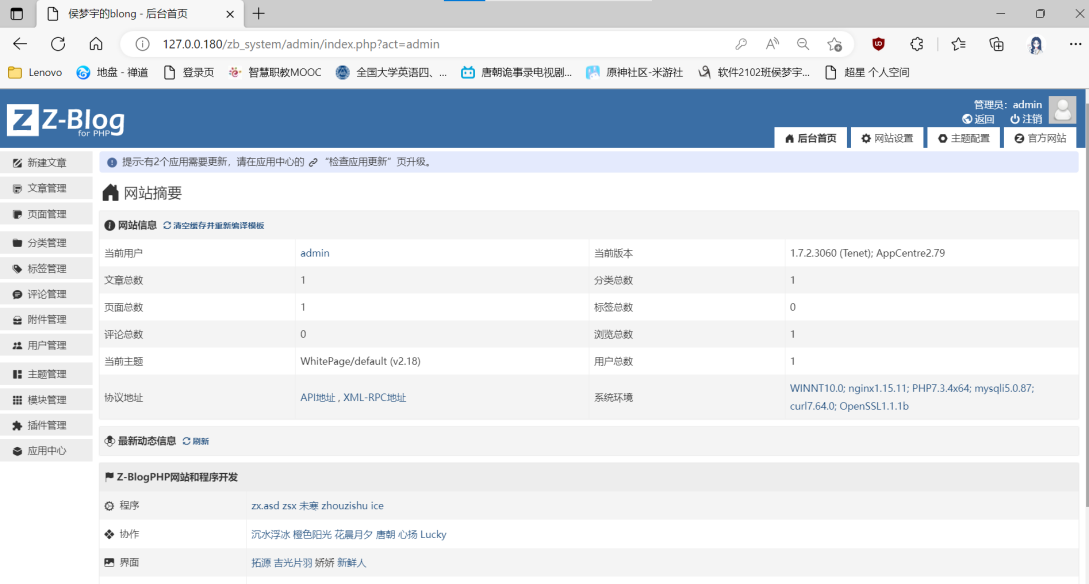1089x584 pixels.
Task: Open 文章管理 in the sidebar
Action: click(x=46, y=188)
